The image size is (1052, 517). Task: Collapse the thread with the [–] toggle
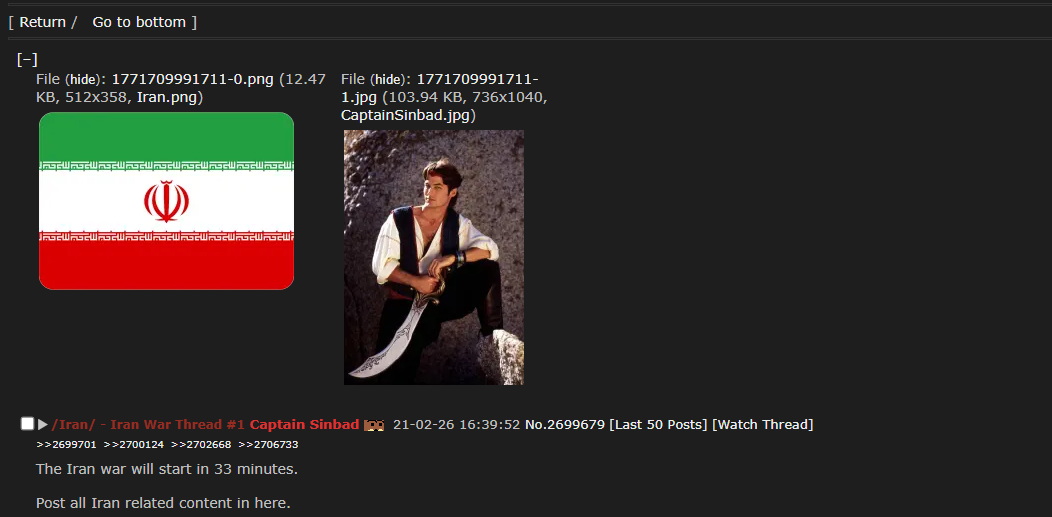27,60
